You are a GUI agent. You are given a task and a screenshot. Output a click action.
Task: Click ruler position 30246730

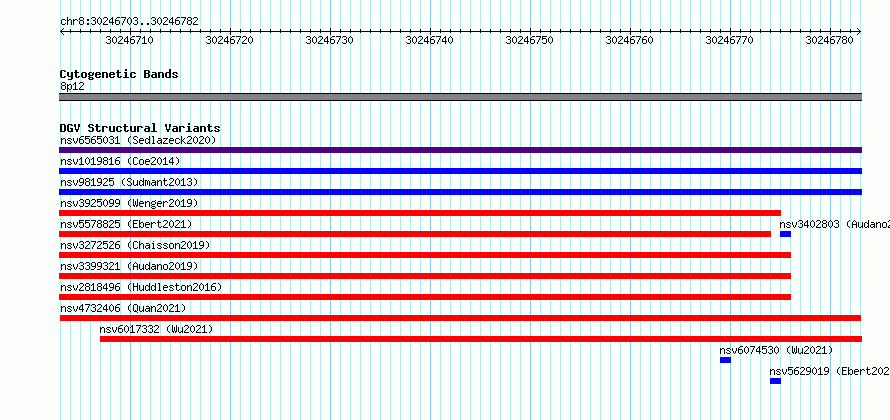click(x=329, y=40)
